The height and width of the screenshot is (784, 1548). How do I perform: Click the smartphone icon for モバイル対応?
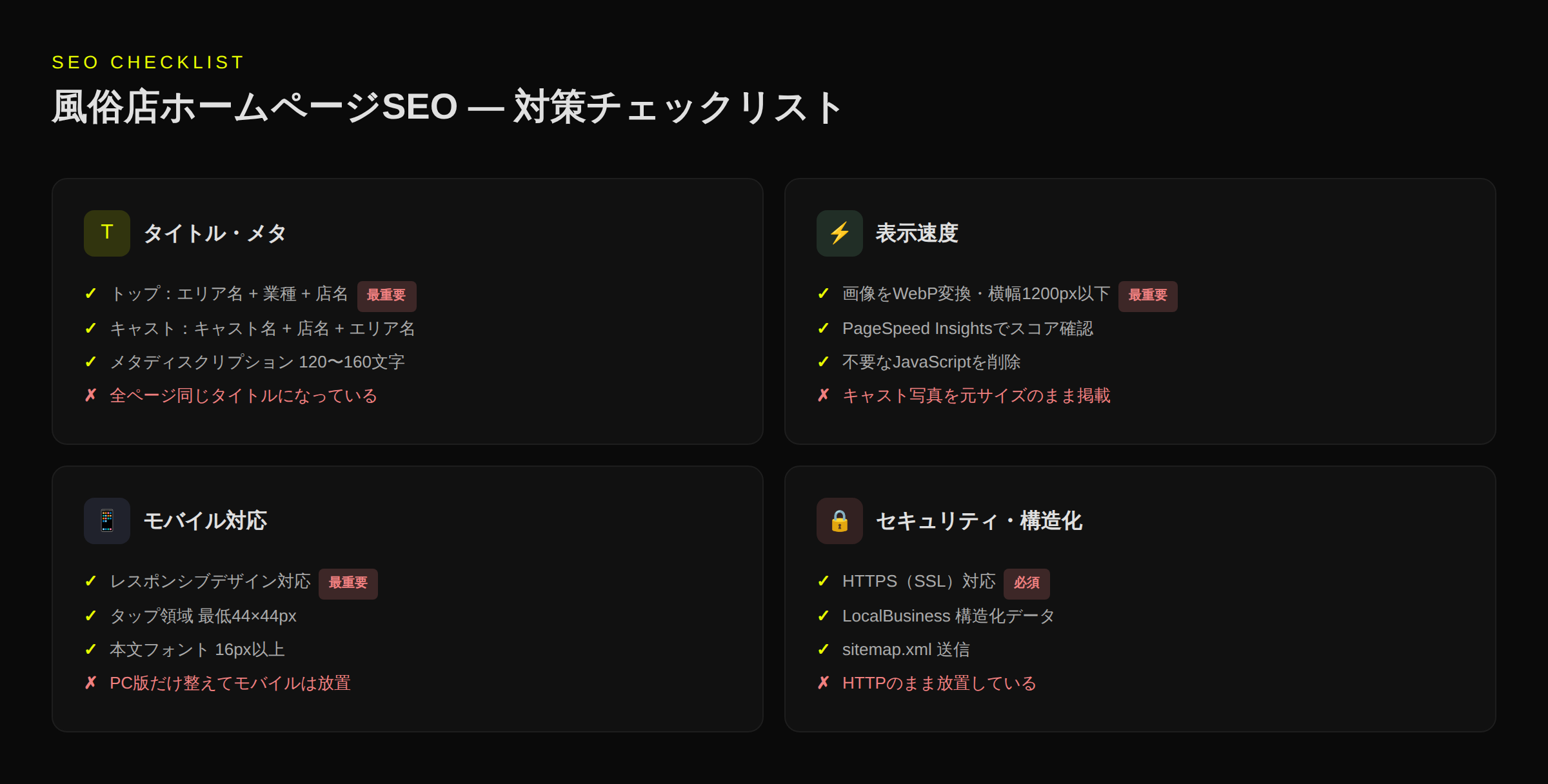106,520
